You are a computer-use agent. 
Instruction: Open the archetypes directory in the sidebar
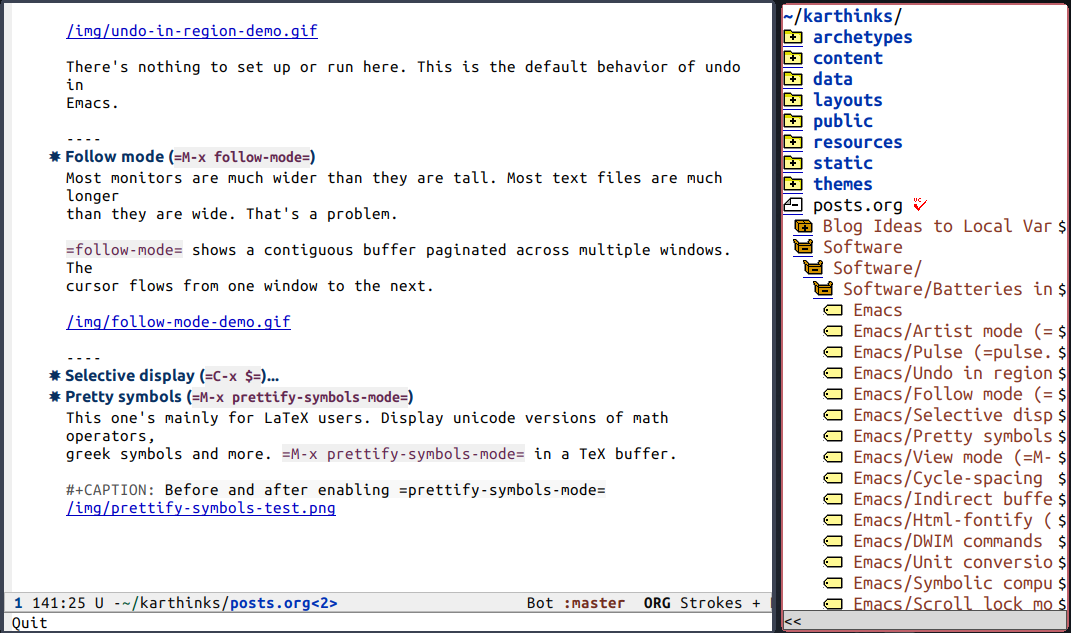tap(863, 37)
